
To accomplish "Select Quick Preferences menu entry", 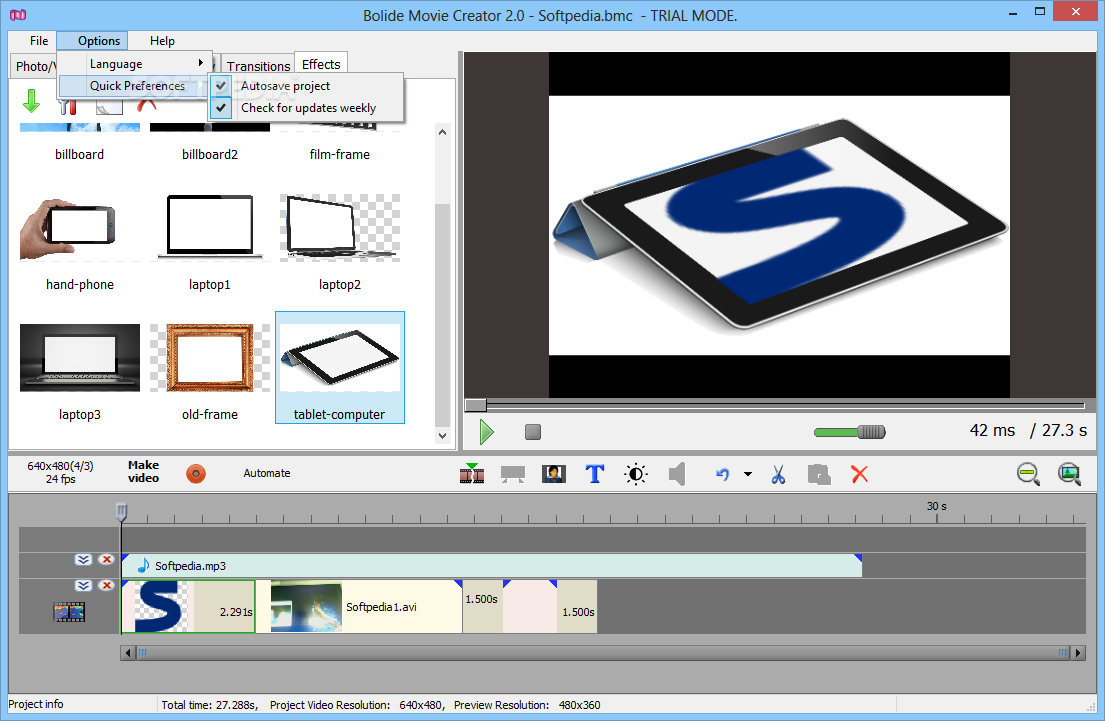I will coord(135,86).
